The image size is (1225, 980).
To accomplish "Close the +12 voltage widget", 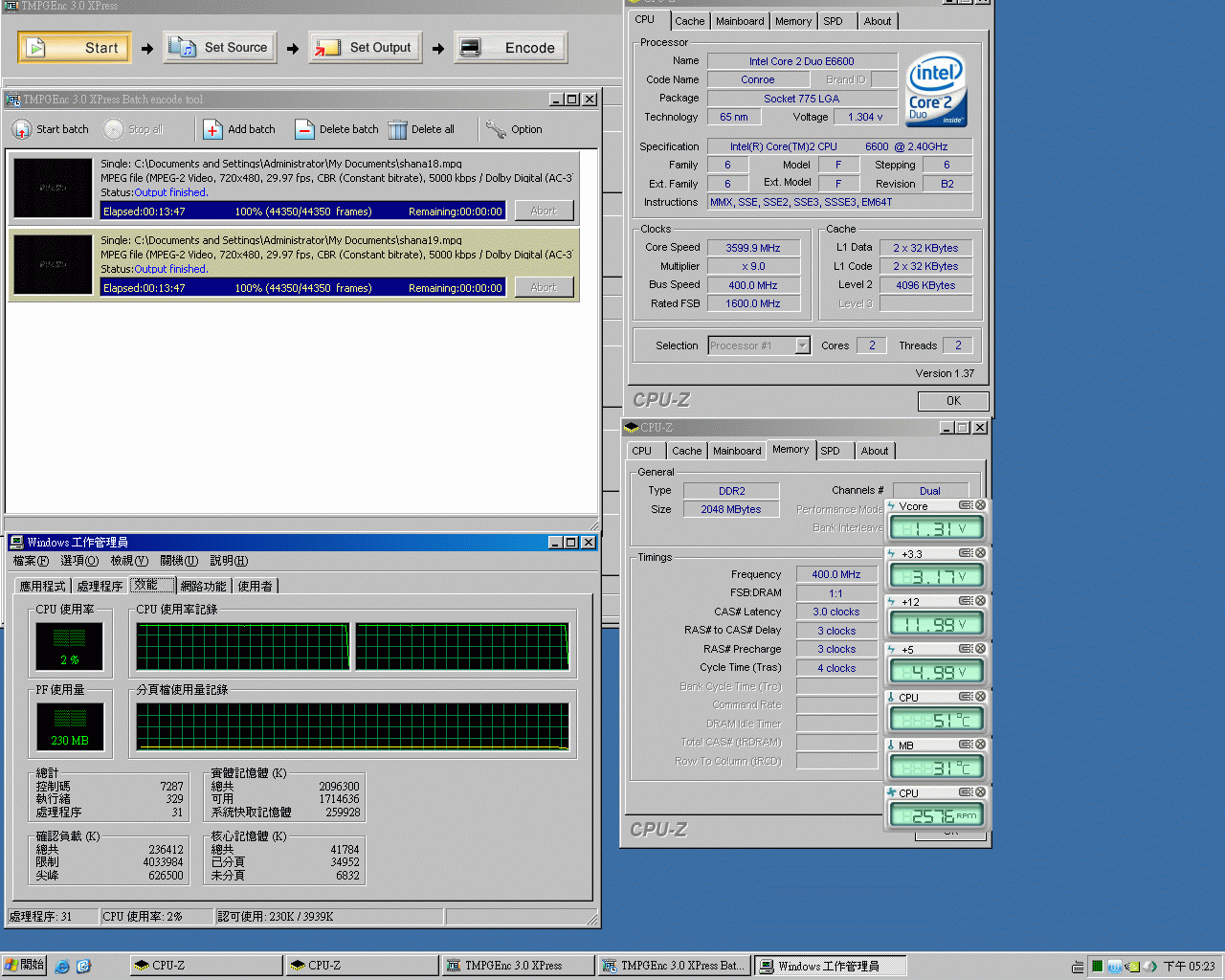I will click(x=980, y=601).
